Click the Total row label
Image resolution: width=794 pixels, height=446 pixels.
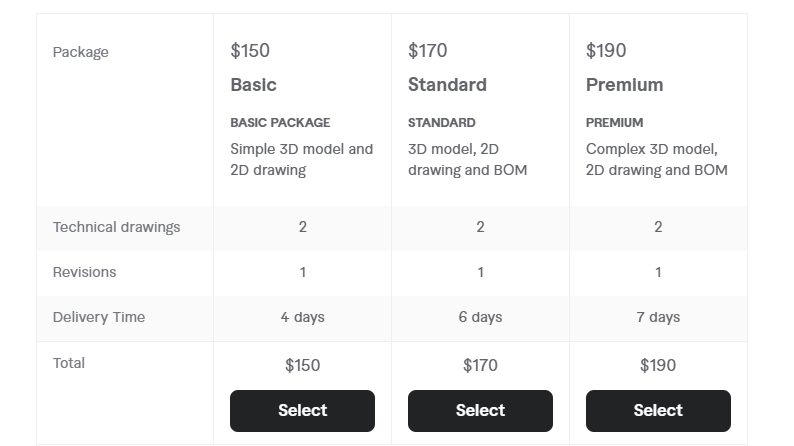69,363
